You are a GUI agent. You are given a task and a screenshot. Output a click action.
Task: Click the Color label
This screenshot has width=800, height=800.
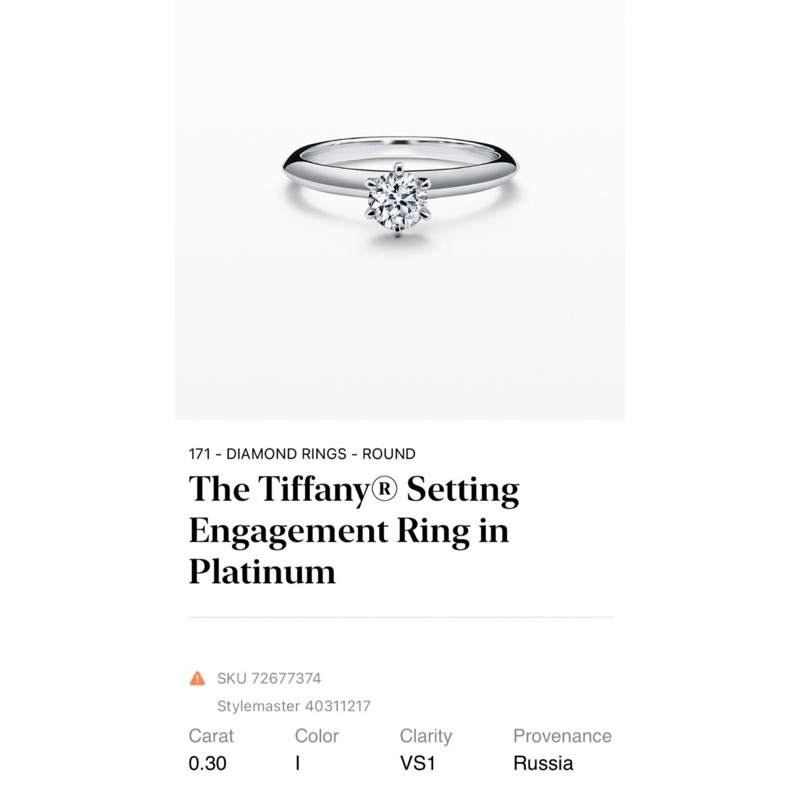point(316,736)
